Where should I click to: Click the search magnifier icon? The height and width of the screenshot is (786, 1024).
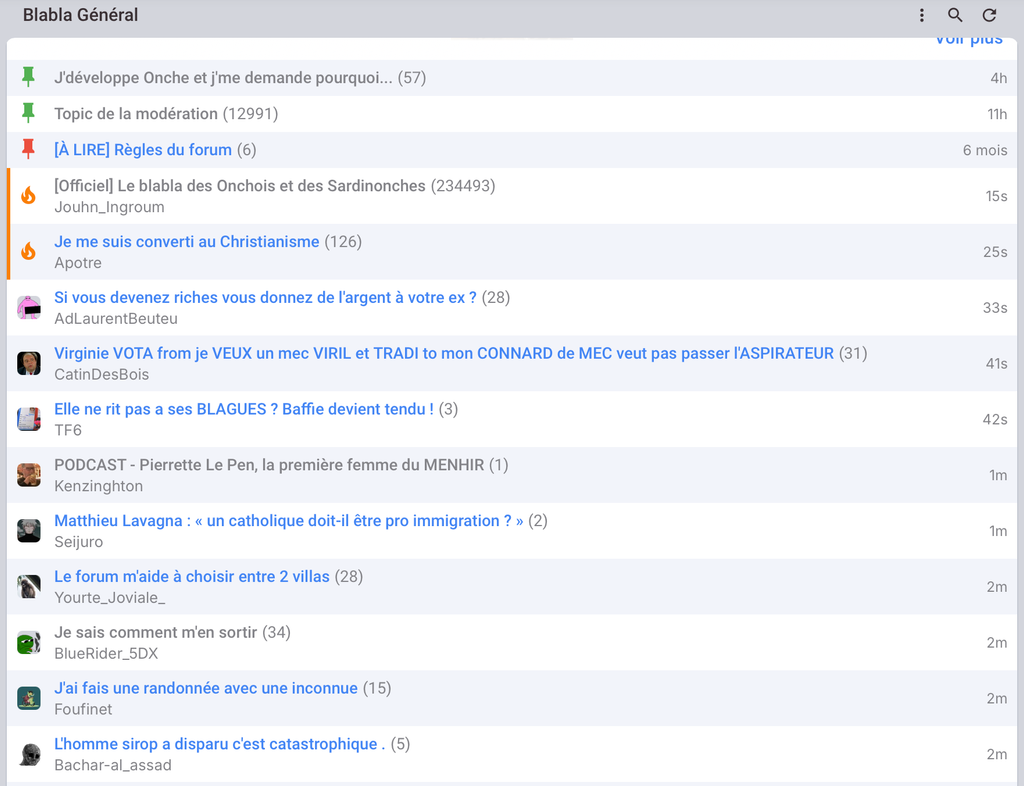point(955,15)
